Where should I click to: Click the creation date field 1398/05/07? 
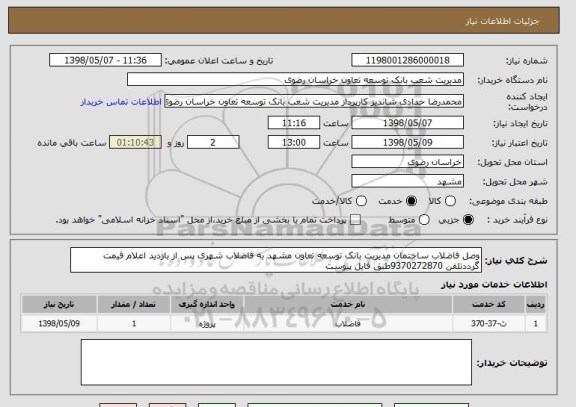point(407,123)
